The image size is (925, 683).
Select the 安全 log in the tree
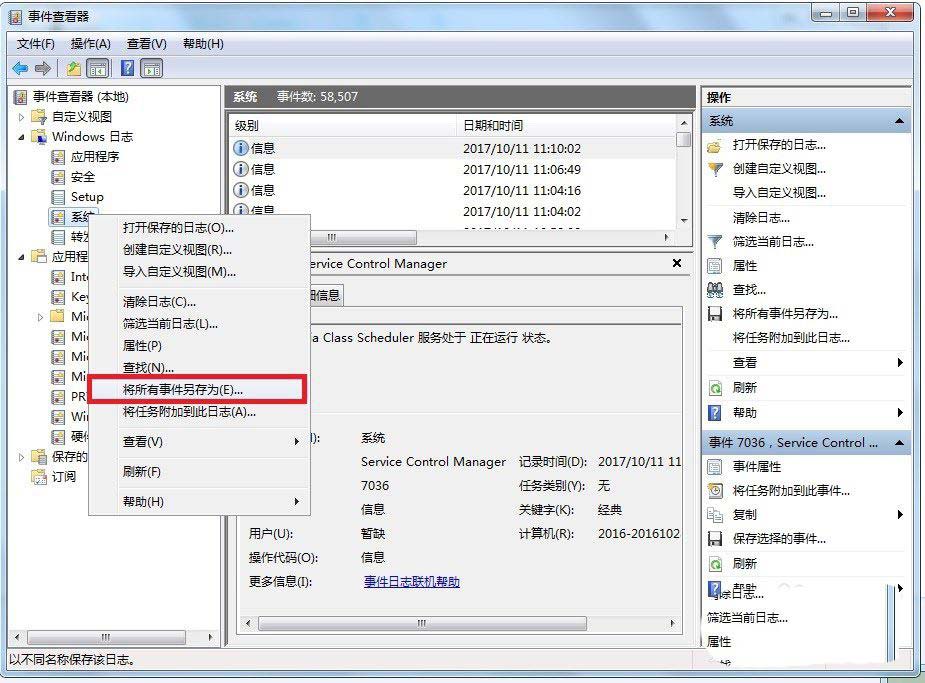tap(83, 177)
